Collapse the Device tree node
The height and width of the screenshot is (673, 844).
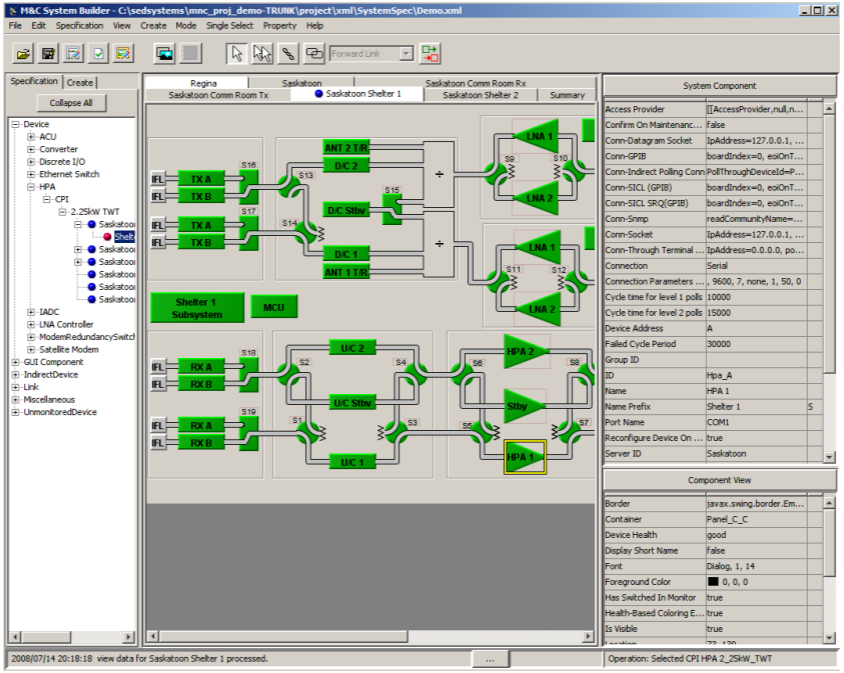pos(16,124)
